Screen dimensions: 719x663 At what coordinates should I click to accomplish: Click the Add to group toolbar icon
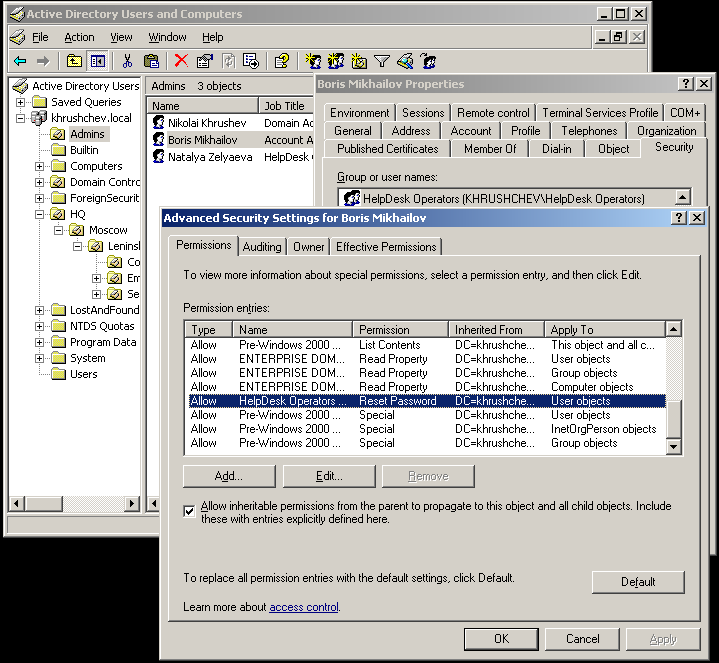click(428, 61)
